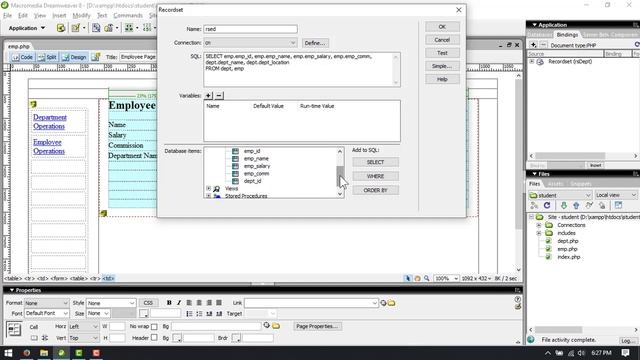Open the Font dropdown in Properties
Viewport: 640px width, 360px height.
pyautogui.click(x=46, y=313)
